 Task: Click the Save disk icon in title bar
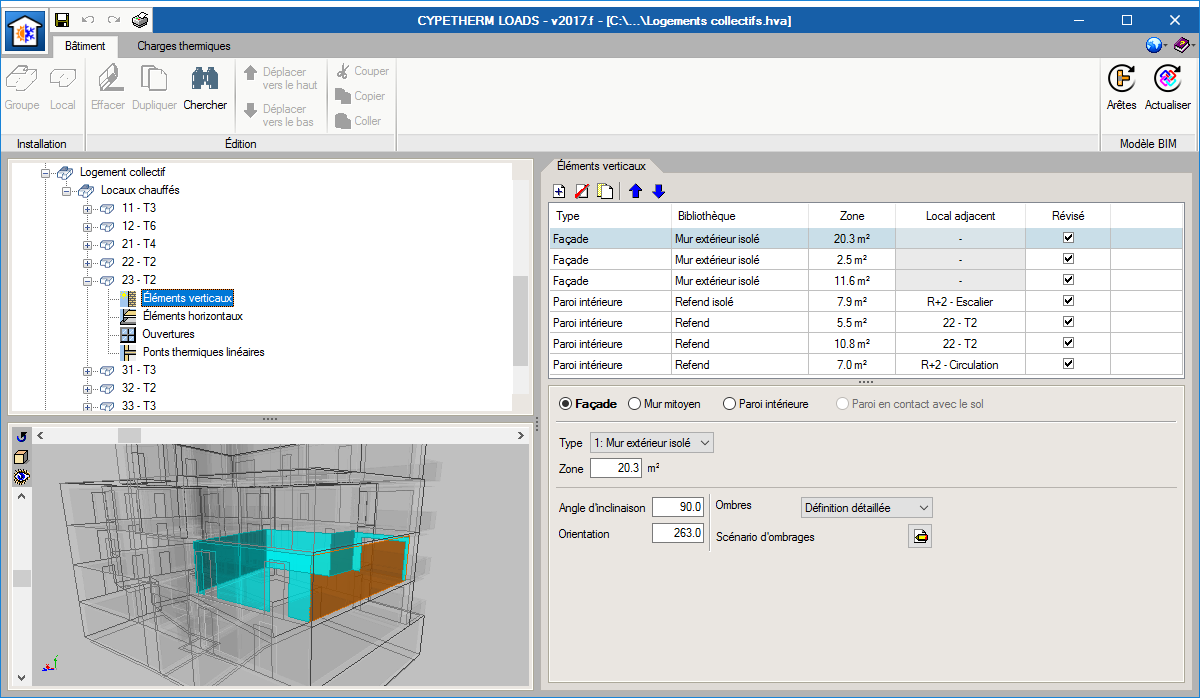pyautogui.click(x=62, y=20)
